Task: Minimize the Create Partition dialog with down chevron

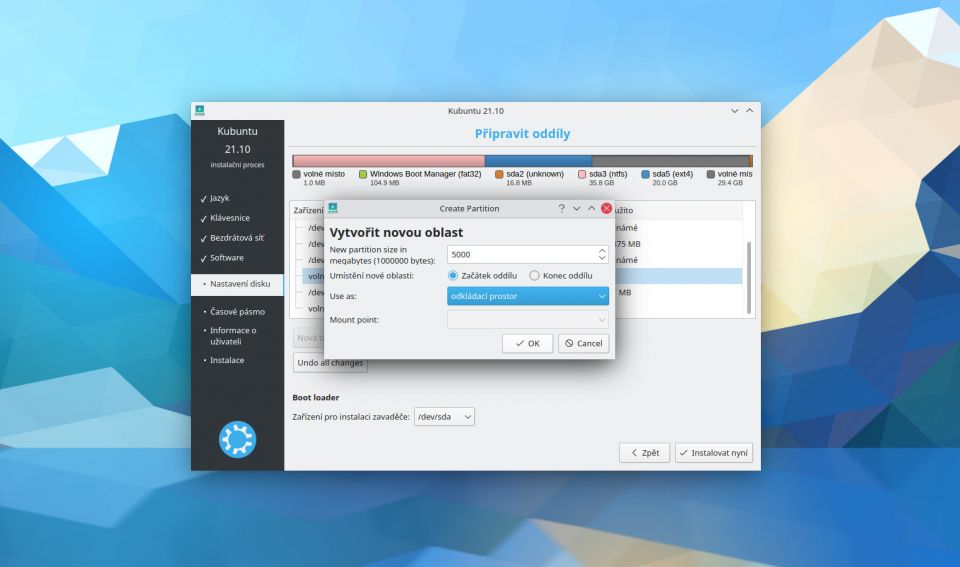Action: coord(576,208)
